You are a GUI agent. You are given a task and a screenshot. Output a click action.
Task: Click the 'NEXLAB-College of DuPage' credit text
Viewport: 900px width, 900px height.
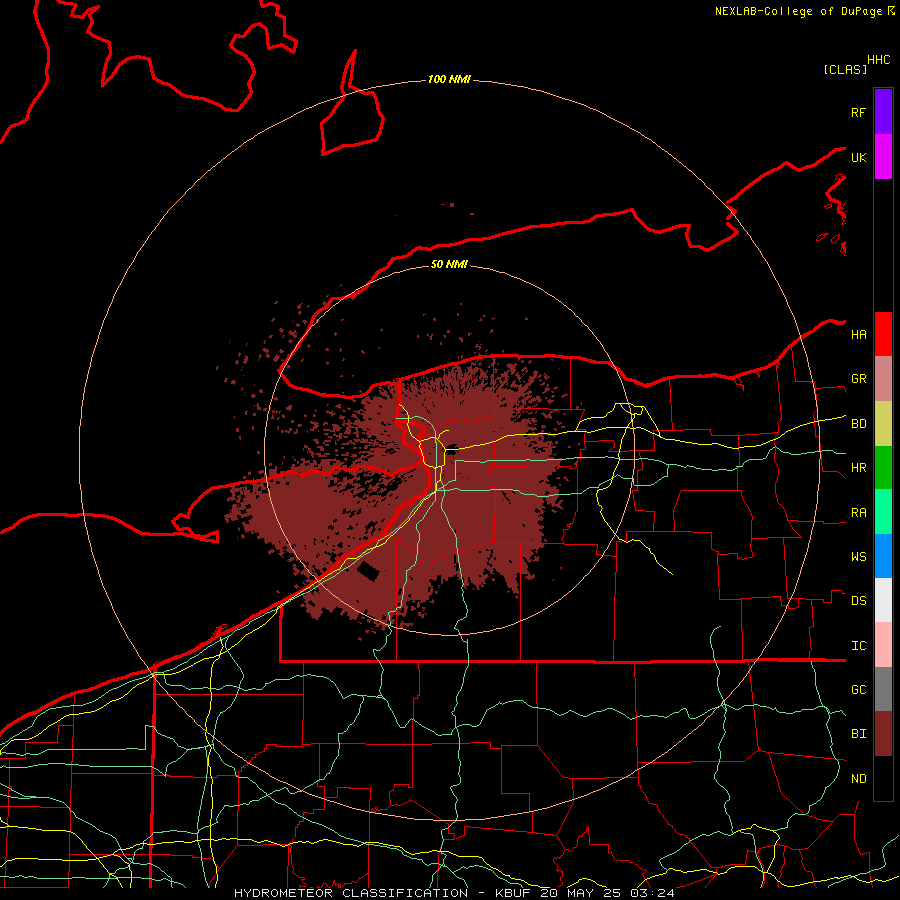(800, 11)
